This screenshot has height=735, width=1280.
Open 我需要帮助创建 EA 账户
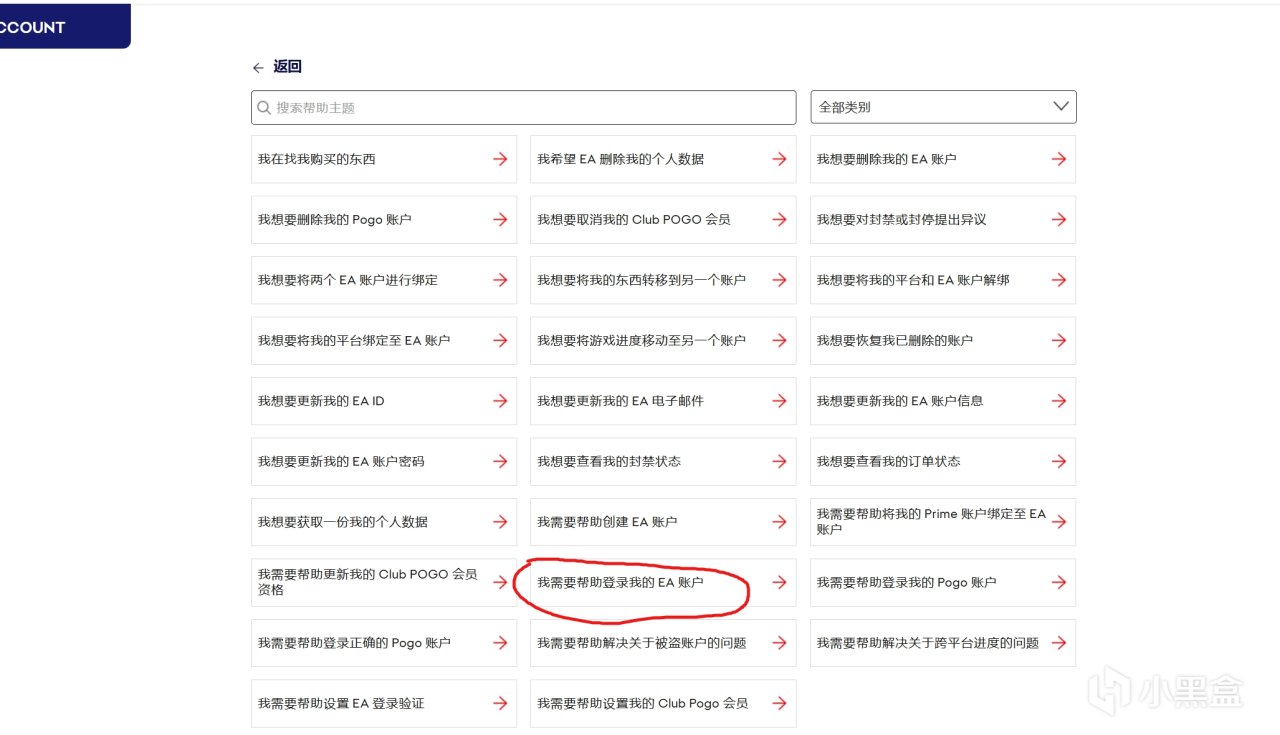coord(663,522)
